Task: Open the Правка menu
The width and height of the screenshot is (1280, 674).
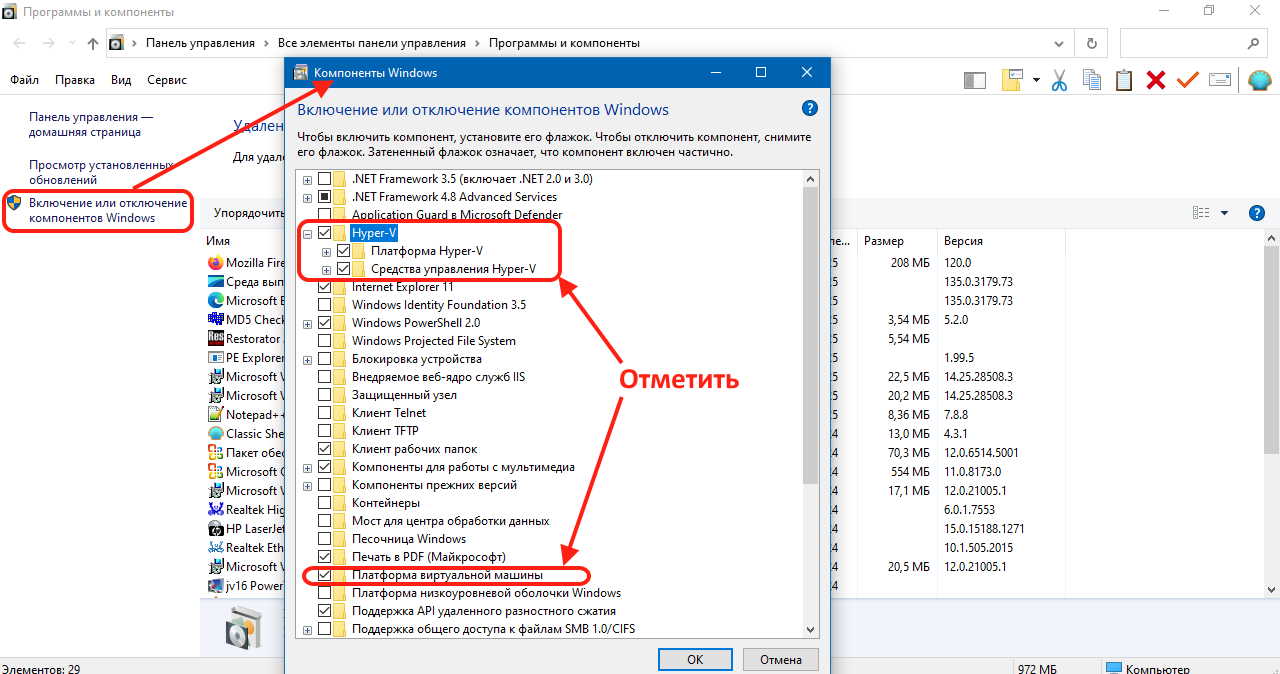Action: click(x=75, y=80)
